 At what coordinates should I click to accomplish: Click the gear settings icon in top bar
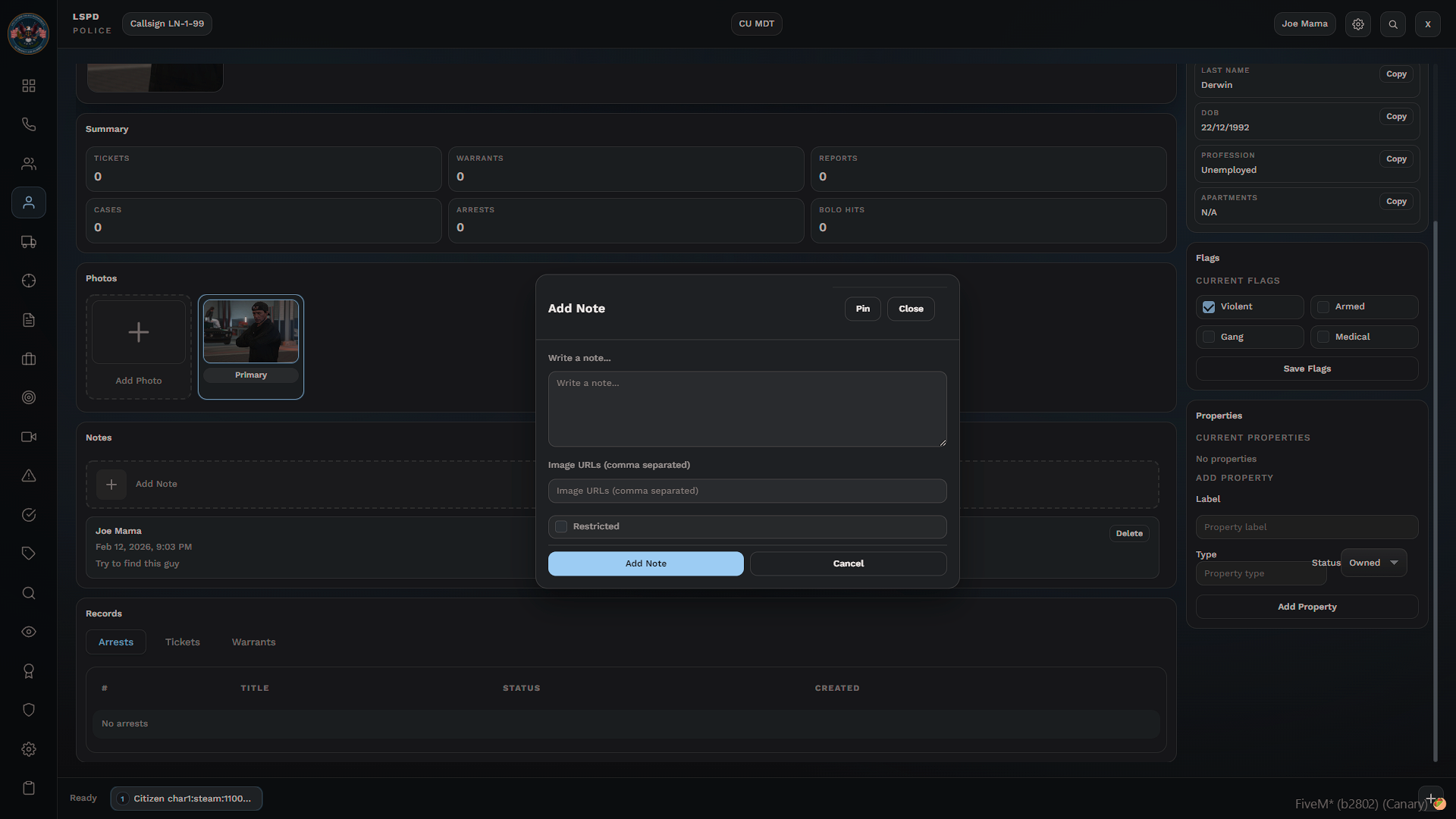(1358, 24)
